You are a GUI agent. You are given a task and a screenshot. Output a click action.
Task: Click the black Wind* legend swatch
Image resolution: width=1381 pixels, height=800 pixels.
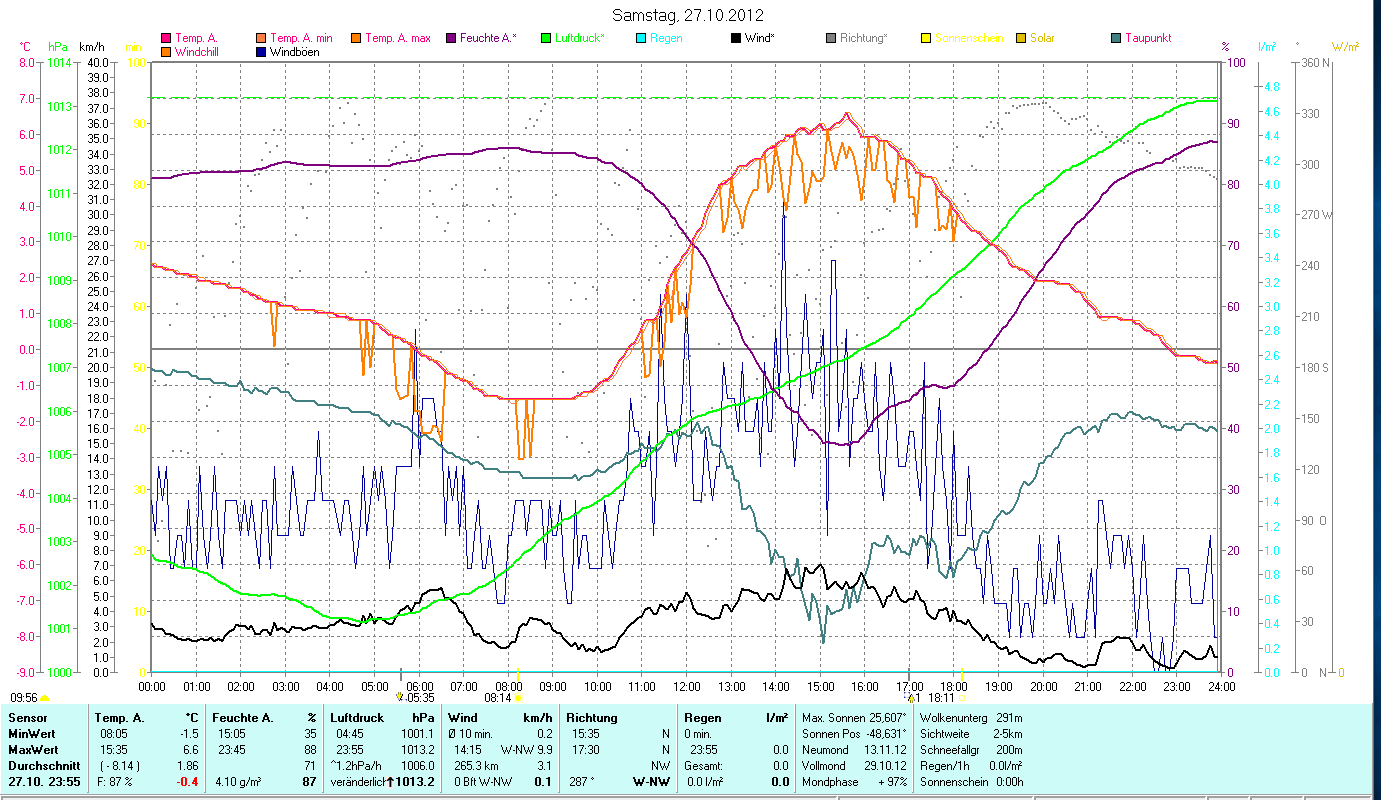tap(736, 39)
